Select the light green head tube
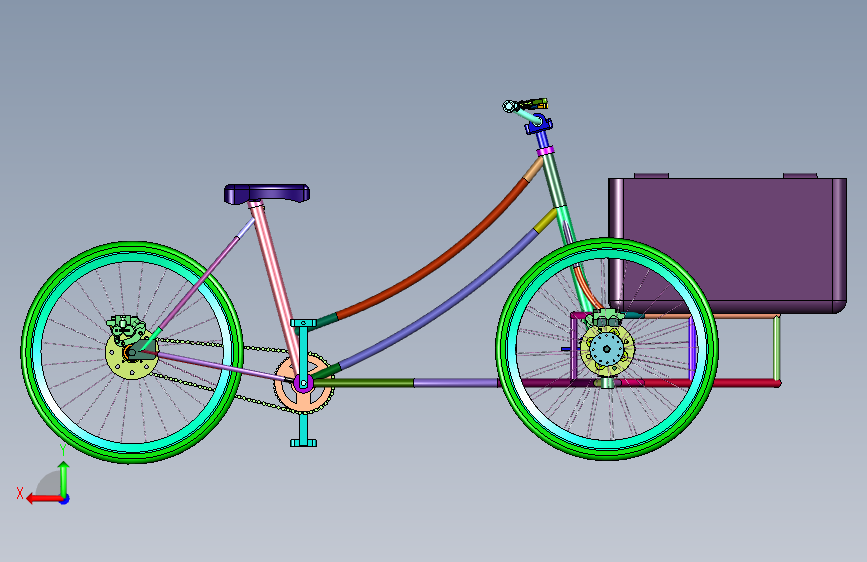This screenshot has width=867, height=562. point(556,180)
